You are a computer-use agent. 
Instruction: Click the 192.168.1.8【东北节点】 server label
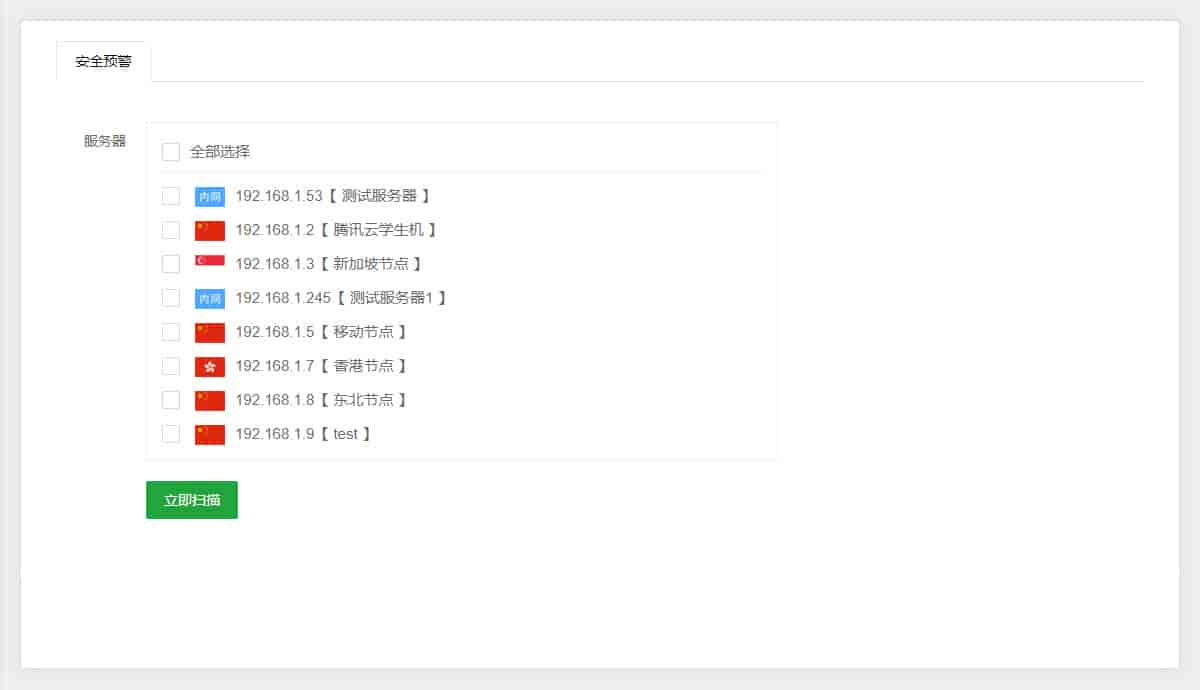click(x=321, y=400)
